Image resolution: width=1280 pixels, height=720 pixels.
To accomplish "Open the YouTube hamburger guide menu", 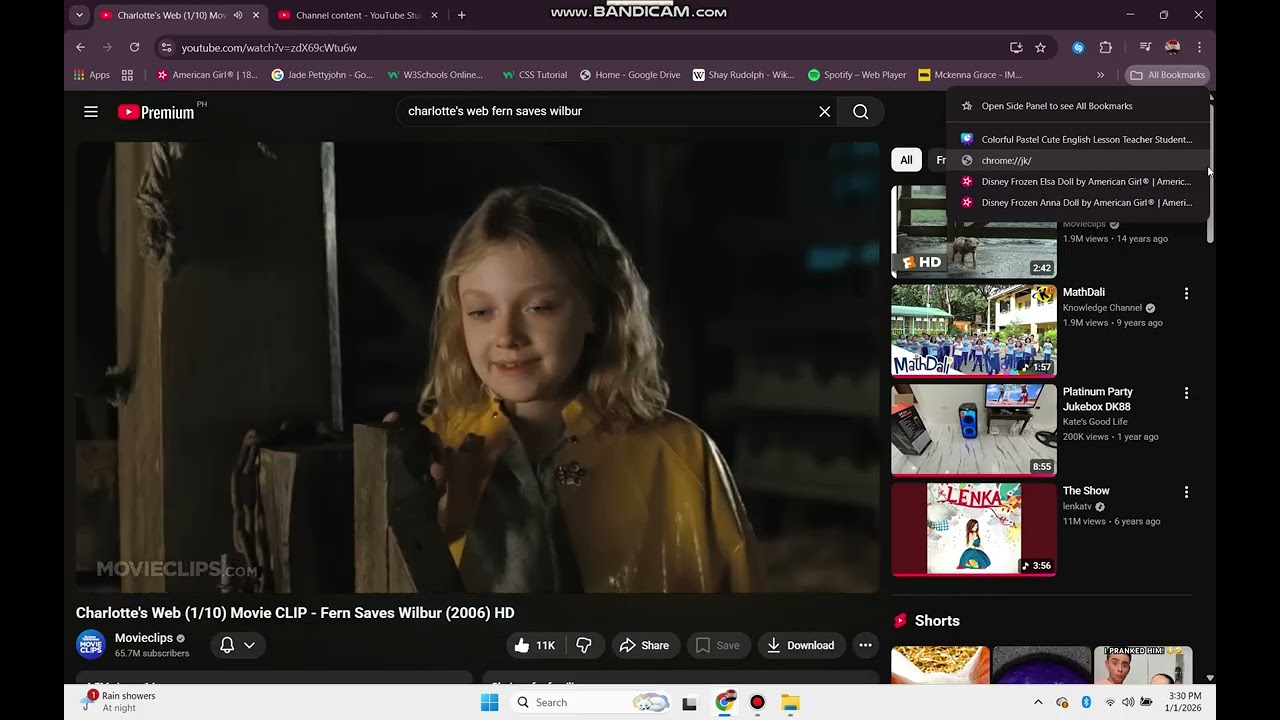I will pos(91,112).
